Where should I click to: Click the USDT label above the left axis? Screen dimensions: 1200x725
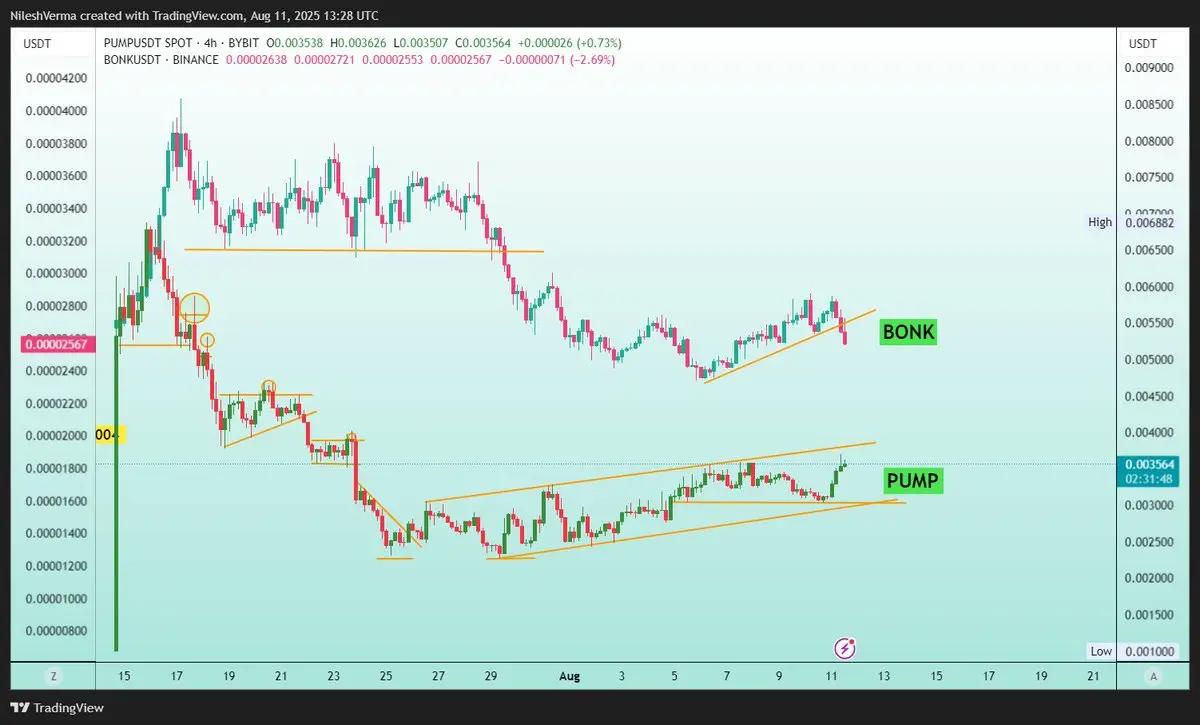click(37, 43)
